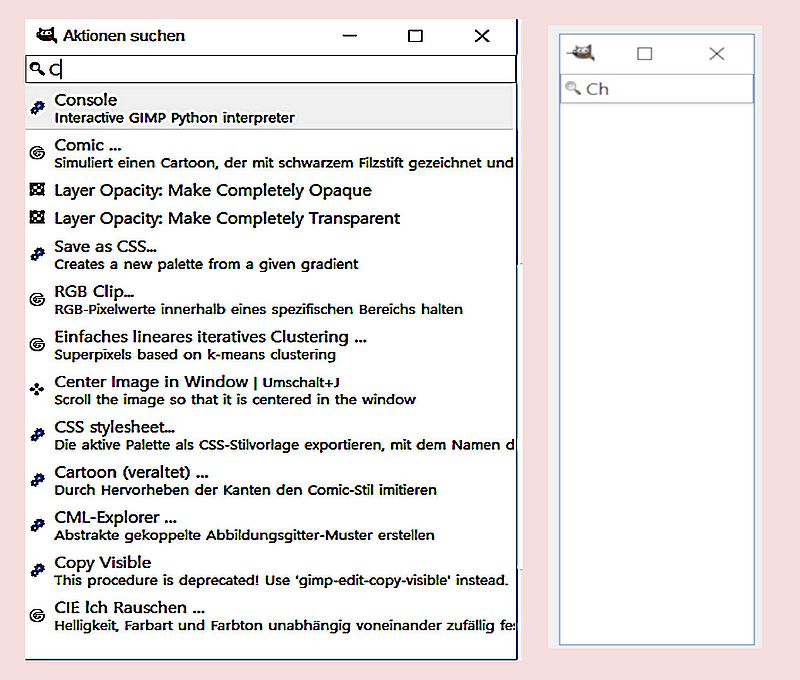The image size is (800, 680).
Task: Open the RGB Clip... action
Action: 269,300
